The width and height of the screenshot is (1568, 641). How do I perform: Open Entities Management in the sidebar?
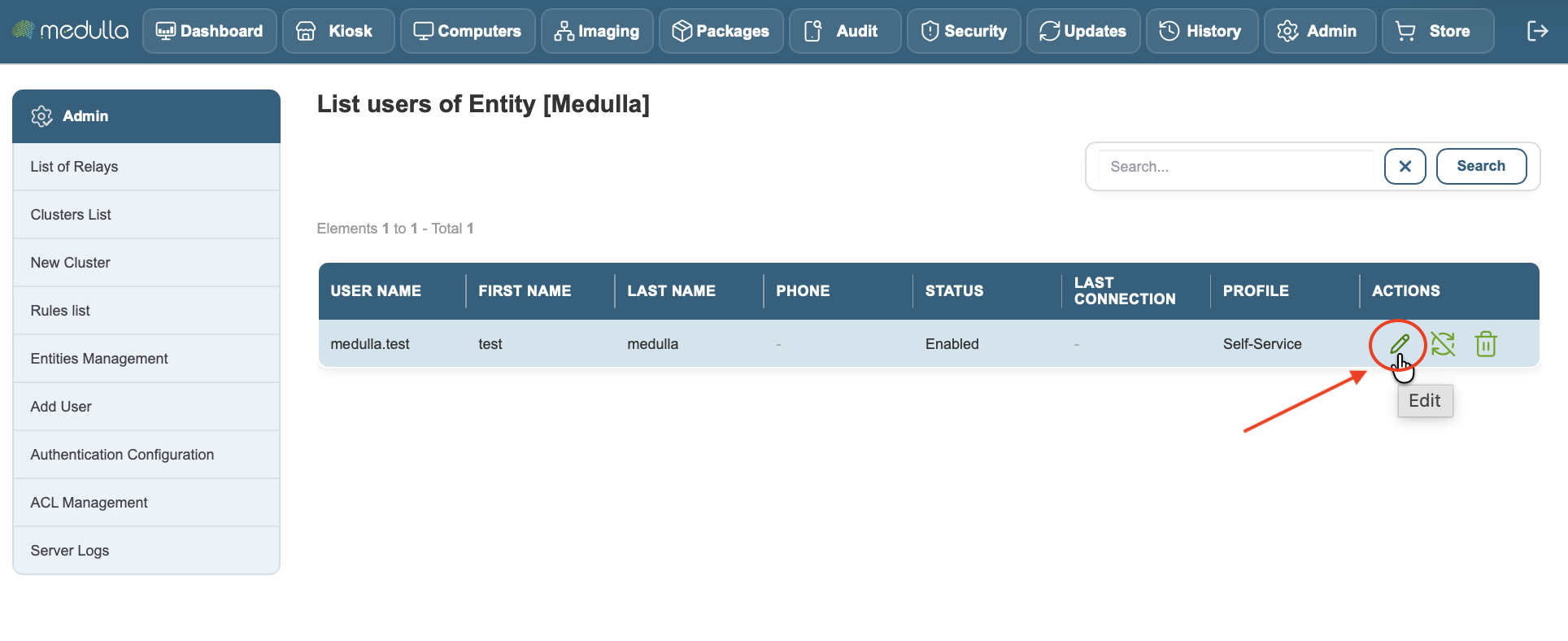pos(146,359)
